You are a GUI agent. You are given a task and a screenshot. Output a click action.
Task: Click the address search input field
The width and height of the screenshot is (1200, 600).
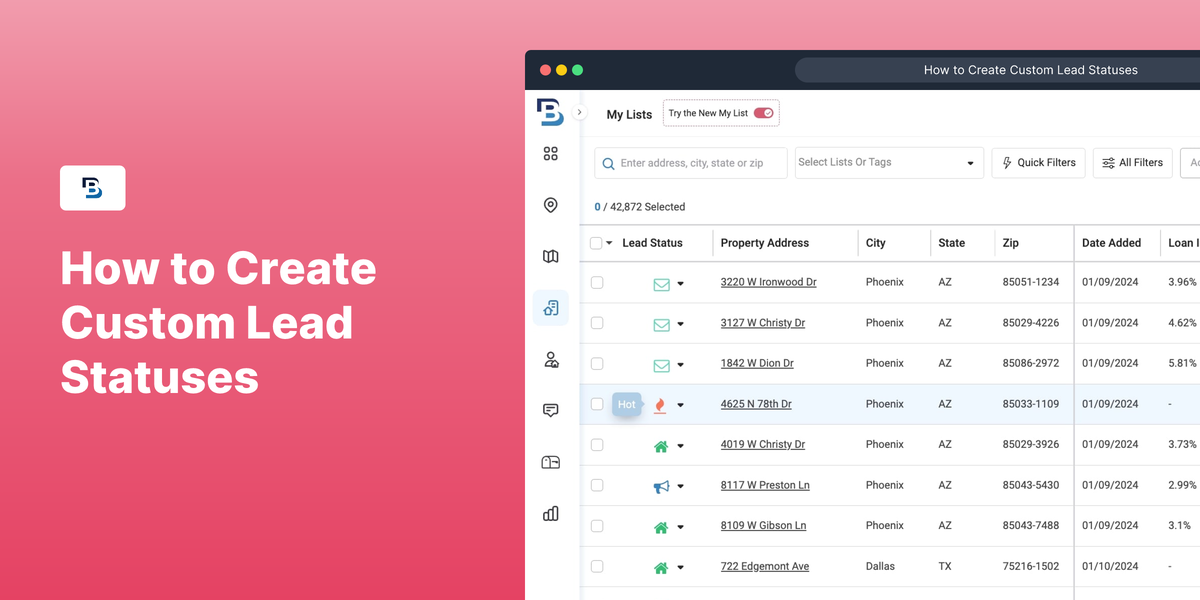pyautogui.click(x=690, y=162)
